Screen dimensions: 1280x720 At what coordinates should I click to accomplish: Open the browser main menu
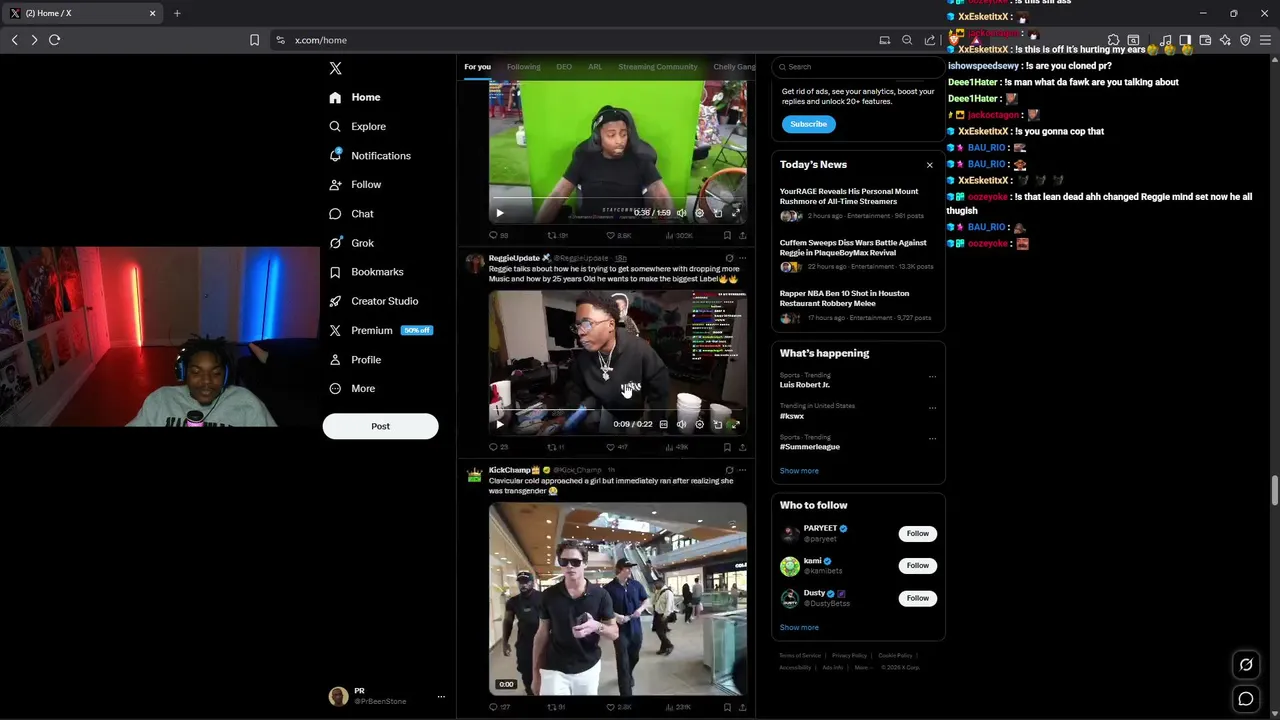click(x=1265, y=40)
